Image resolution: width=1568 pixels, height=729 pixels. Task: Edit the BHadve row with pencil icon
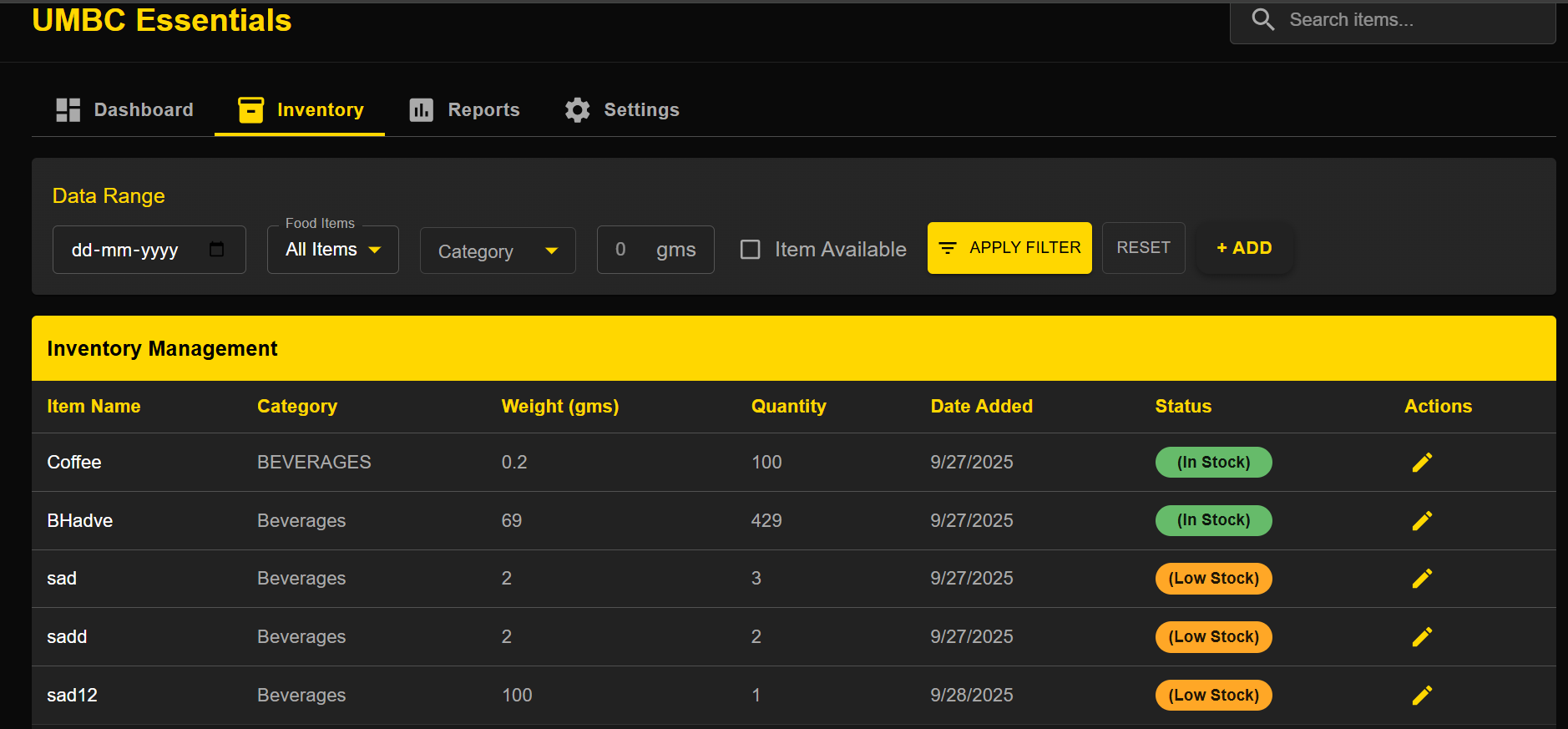tap(1422, 521)
